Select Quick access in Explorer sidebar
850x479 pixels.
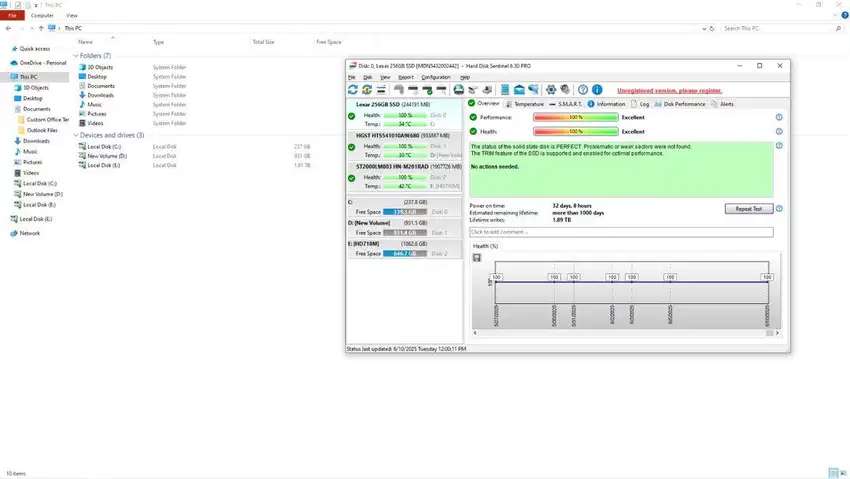coord(30,49)
